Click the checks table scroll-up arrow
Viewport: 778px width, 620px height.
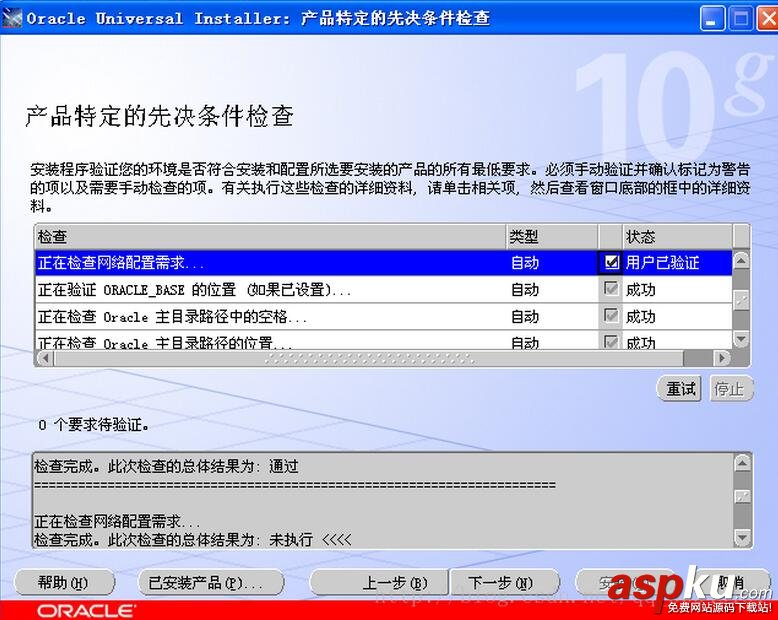click(x=741, y=259)
